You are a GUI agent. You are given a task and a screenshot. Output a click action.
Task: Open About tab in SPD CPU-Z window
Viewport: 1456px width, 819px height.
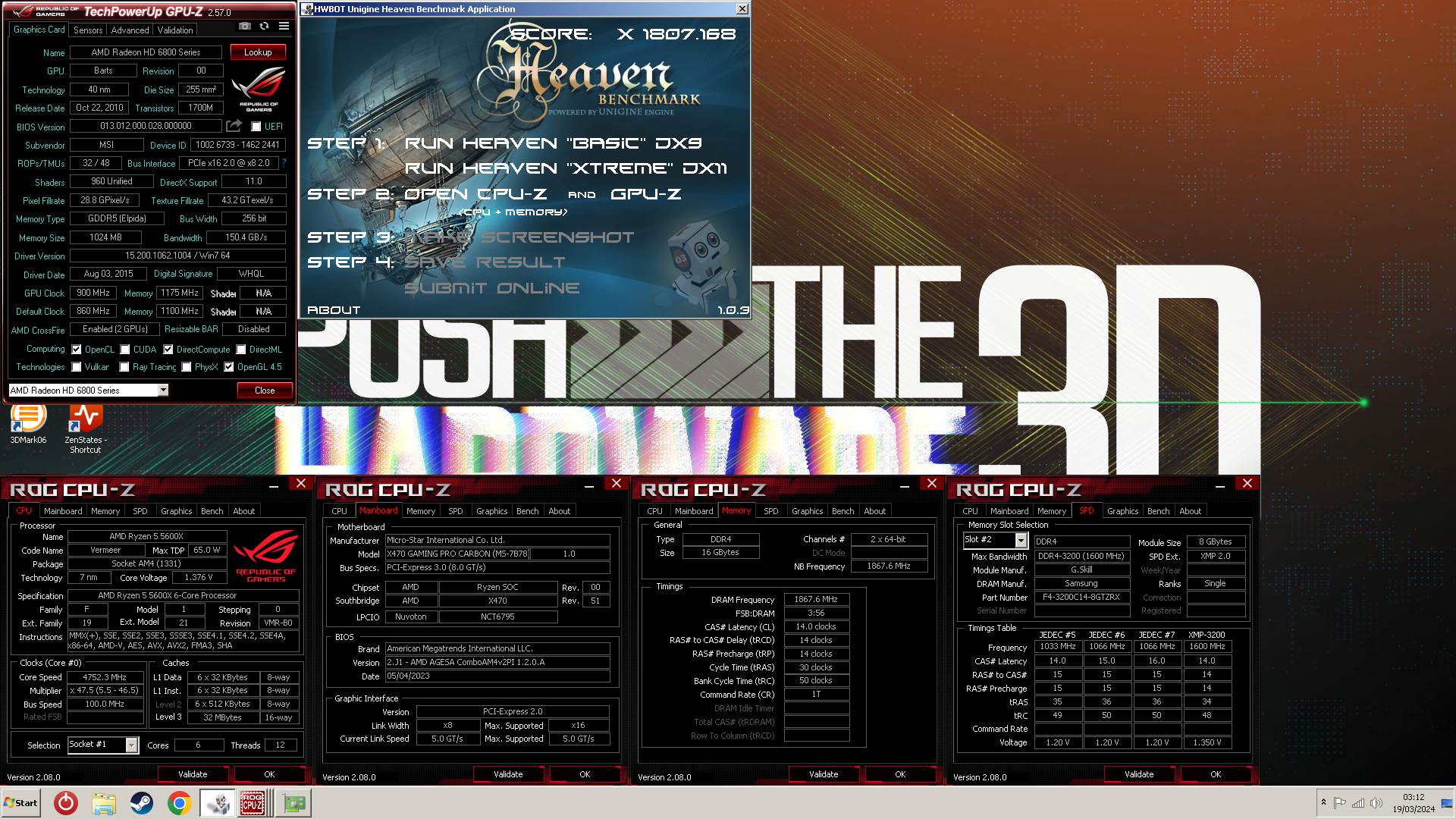(x=1190, y=511)
